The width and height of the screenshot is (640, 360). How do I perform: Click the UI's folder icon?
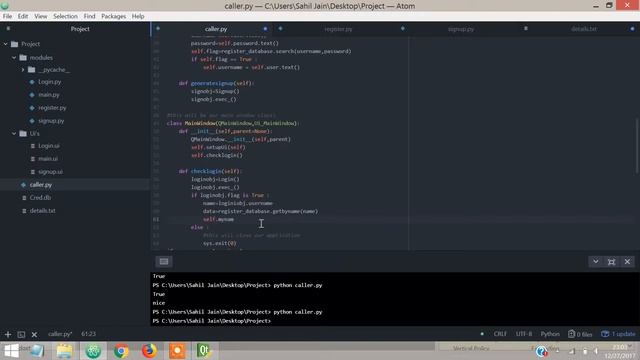click(x=23, y=133)
